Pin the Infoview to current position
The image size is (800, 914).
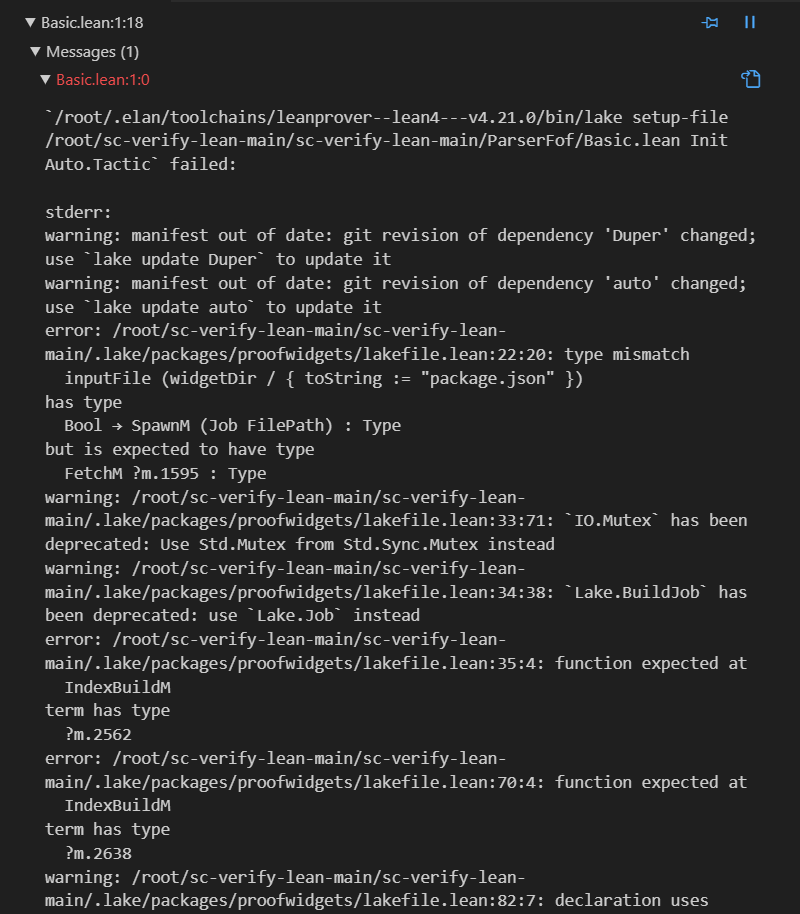710,22
